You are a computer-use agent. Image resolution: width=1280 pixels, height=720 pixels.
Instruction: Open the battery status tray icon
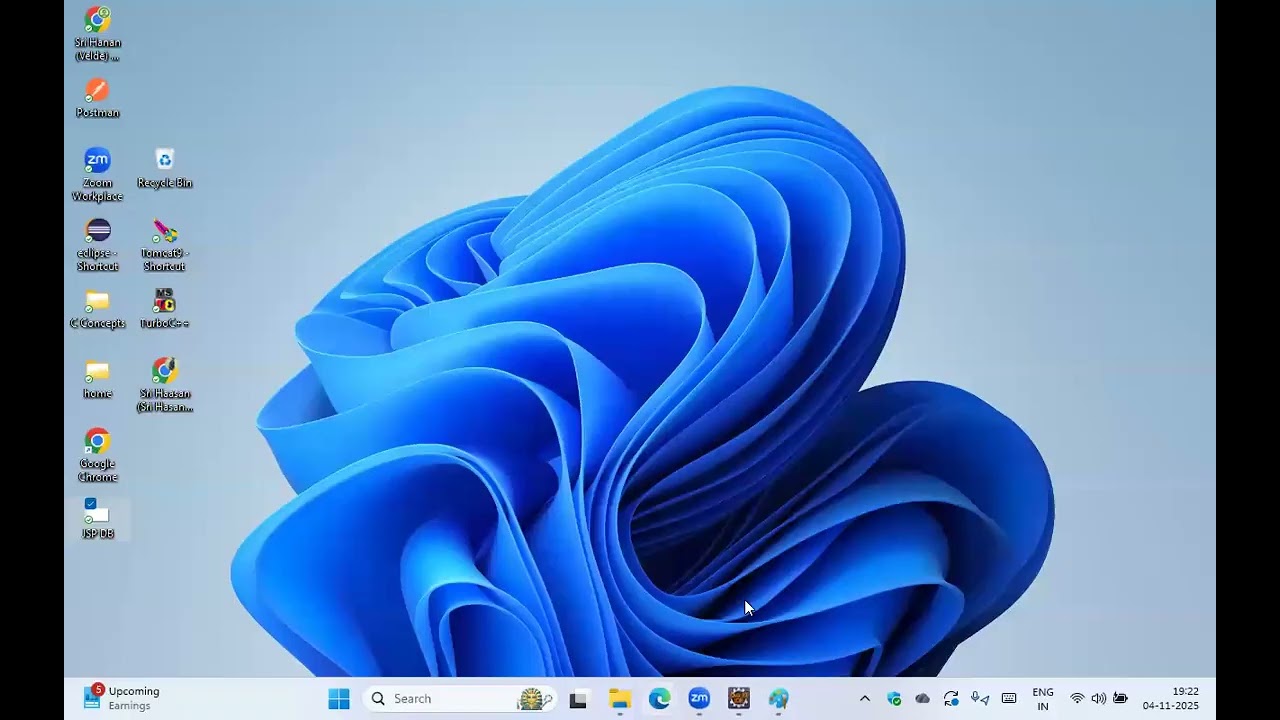point(1120,699)
